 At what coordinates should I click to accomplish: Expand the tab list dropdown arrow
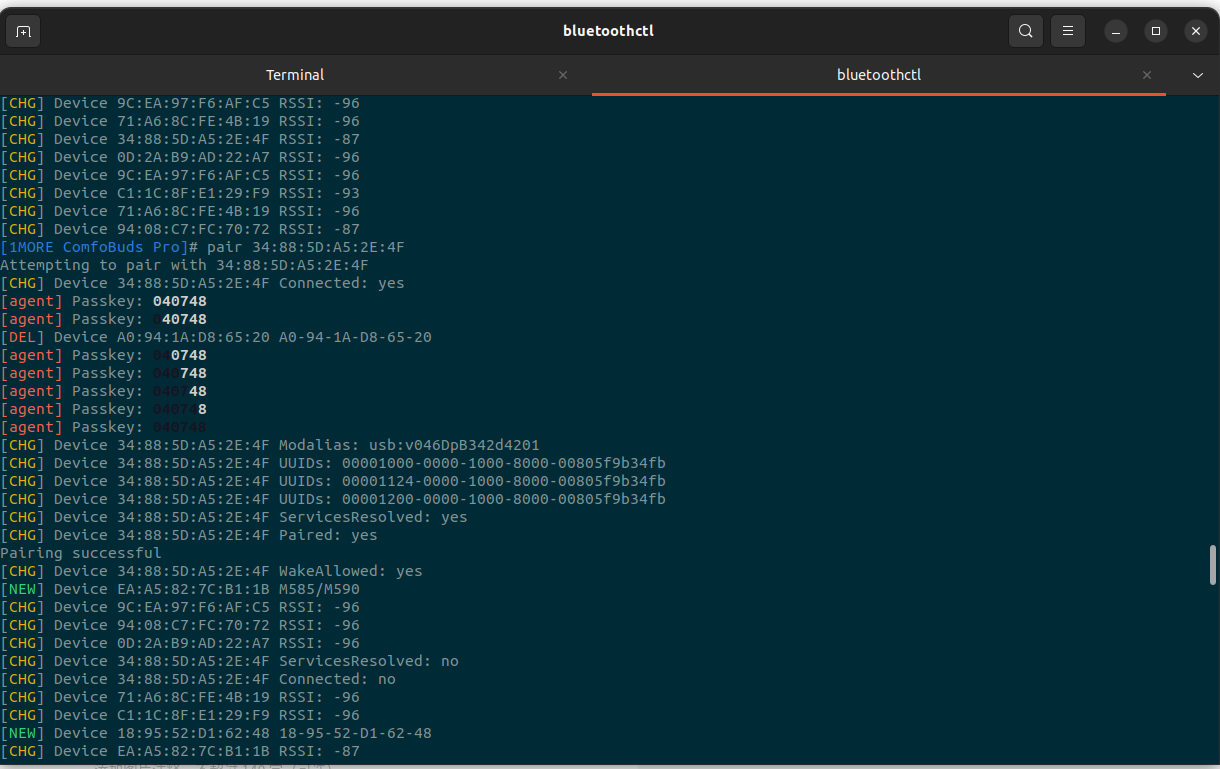pyautogui.click(x=1198, y=75)
